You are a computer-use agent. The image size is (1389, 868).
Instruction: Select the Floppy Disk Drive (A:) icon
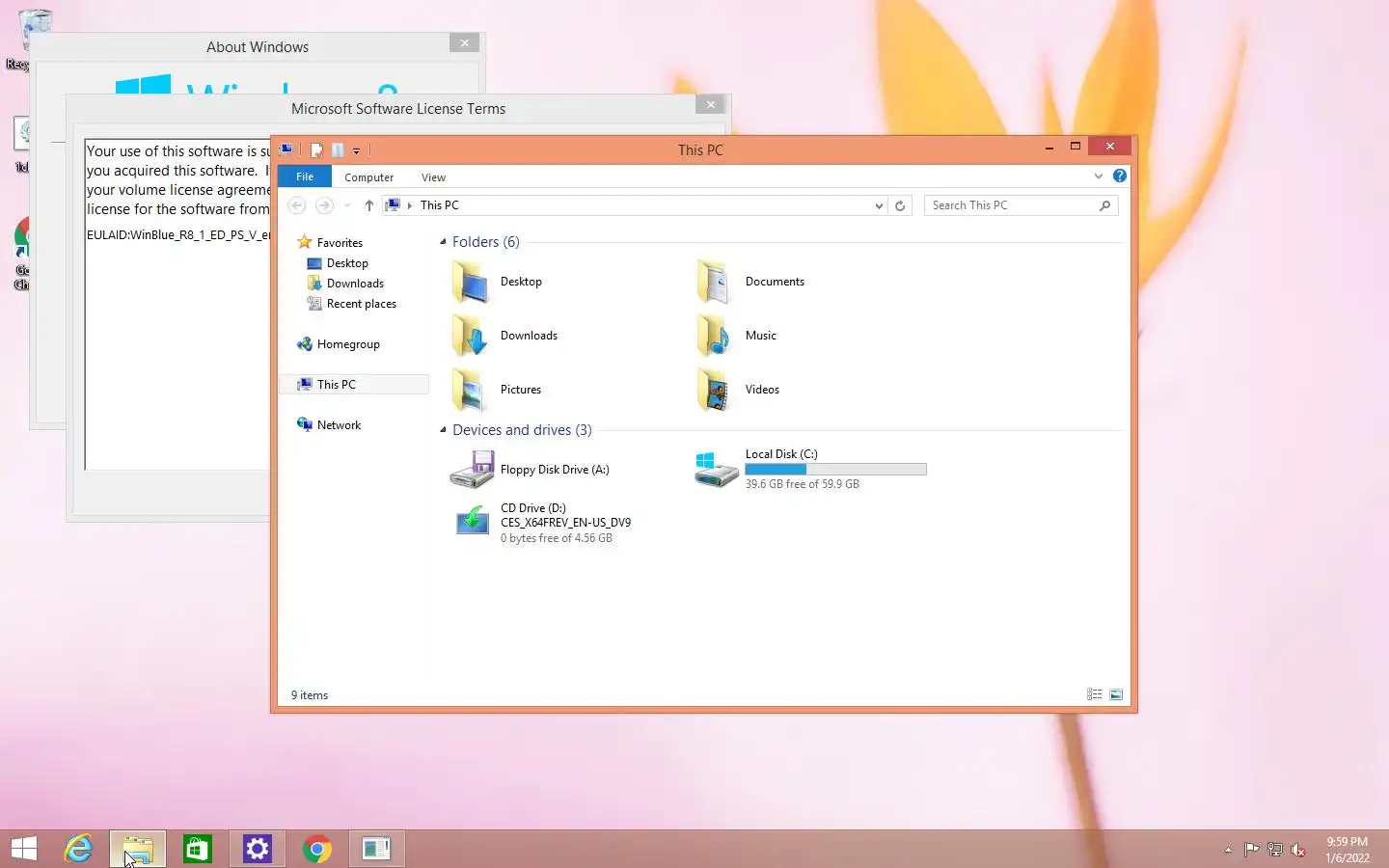[473, 470]
